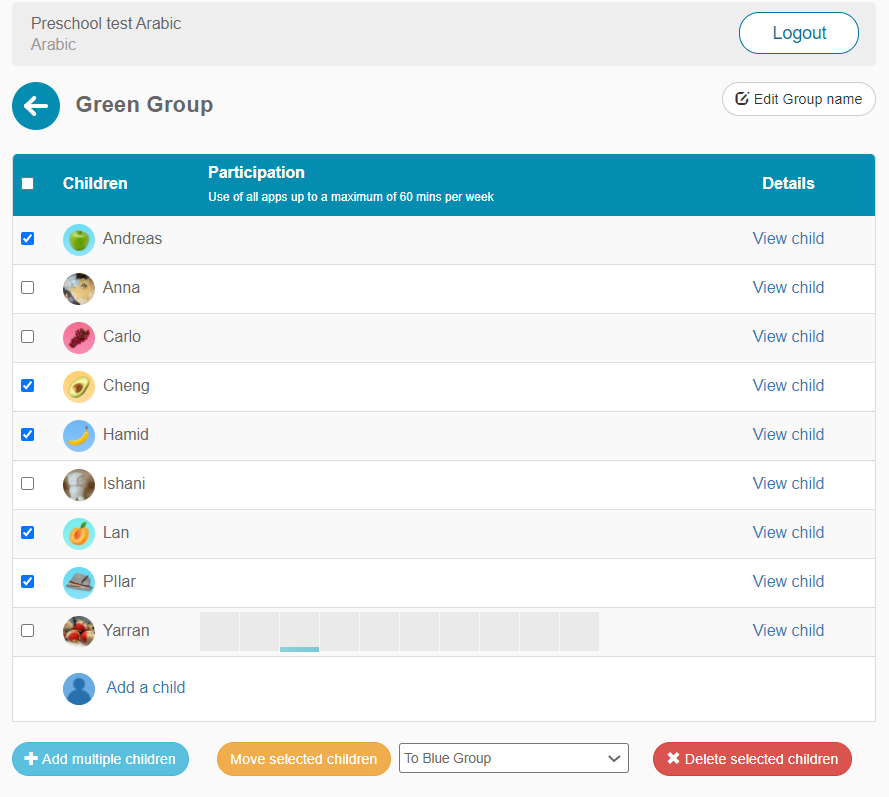Tick the checkbox for Ishani
This screenshot has width=889, height=797.
(x=28, y=484)
